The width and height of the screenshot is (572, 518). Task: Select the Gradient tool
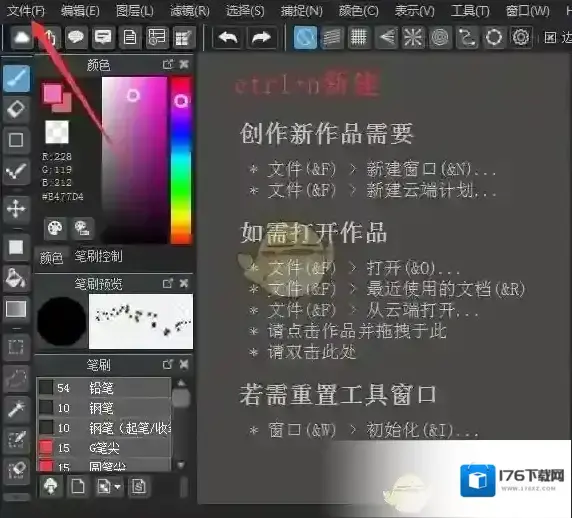pyautogui.click(x=16, y=309)
